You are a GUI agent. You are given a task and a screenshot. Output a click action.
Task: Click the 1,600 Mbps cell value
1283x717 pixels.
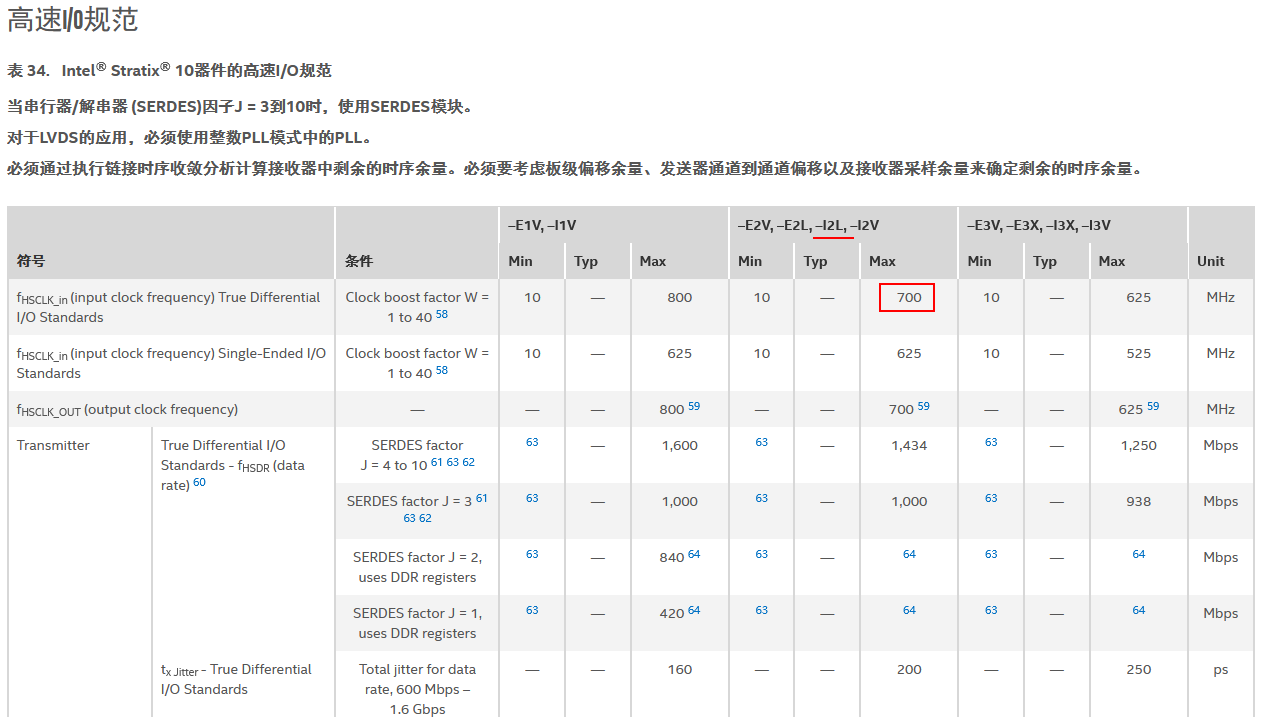pos(680,445)
